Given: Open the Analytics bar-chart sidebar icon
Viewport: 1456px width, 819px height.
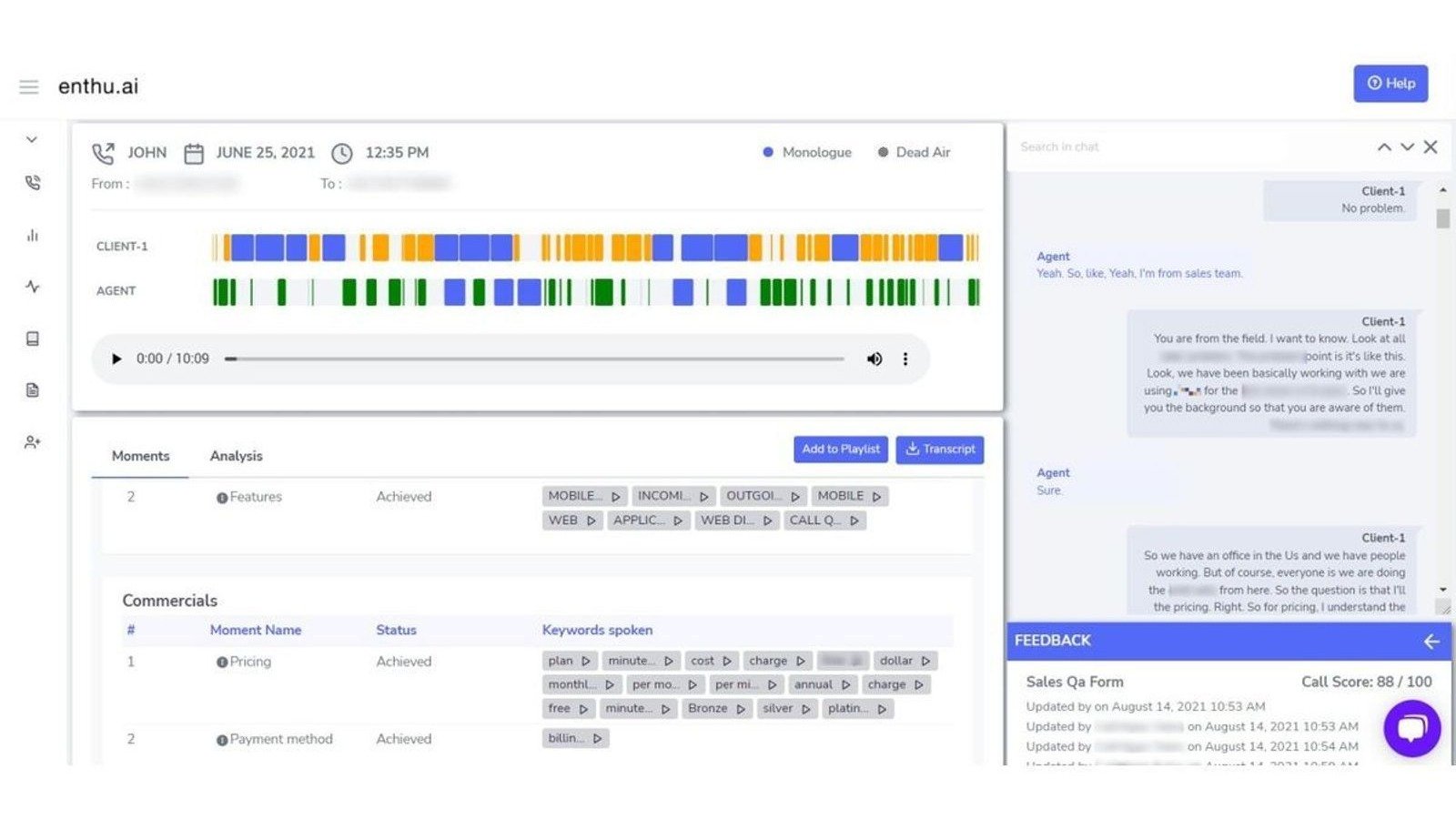Looking at the screenshot, I should pos(32,235).
